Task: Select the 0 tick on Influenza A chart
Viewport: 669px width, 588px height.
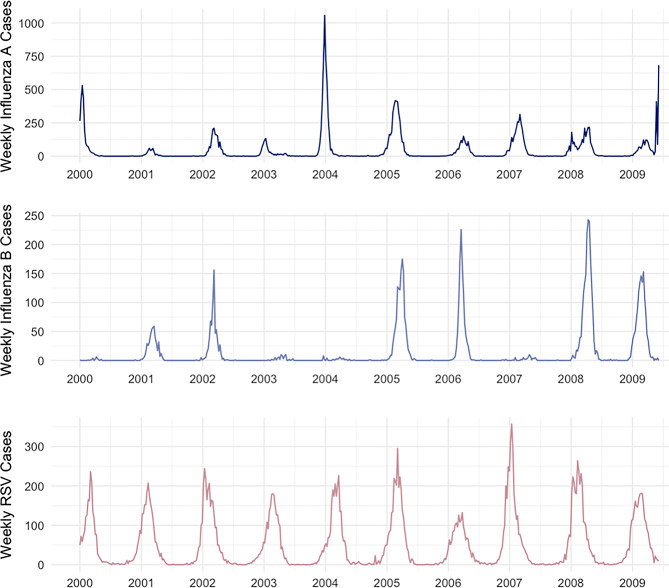Action: click(x=41, y=157)
